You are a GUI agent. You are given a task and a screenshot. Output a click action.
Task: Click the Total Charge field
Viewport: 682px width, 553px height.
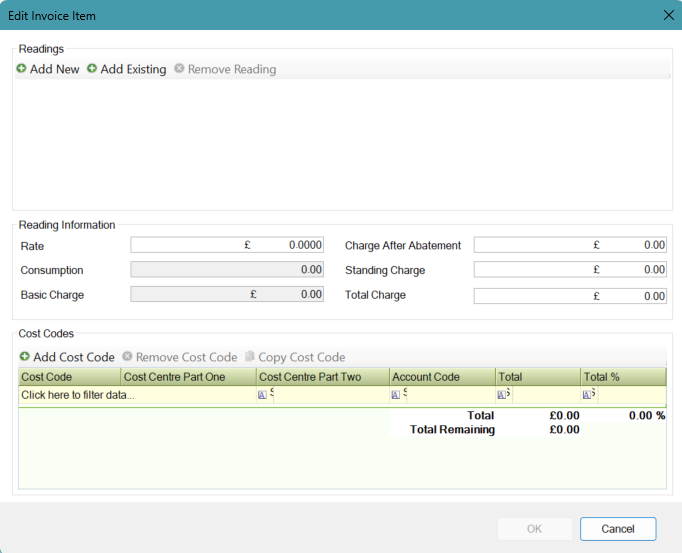point(569,296)
